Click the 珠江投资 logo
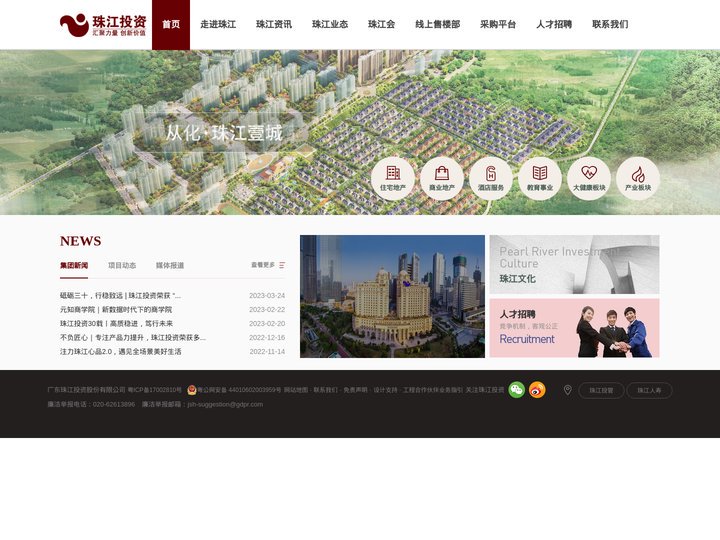The height and width of the screenshot is (540, 720). [x=103, y=25]
